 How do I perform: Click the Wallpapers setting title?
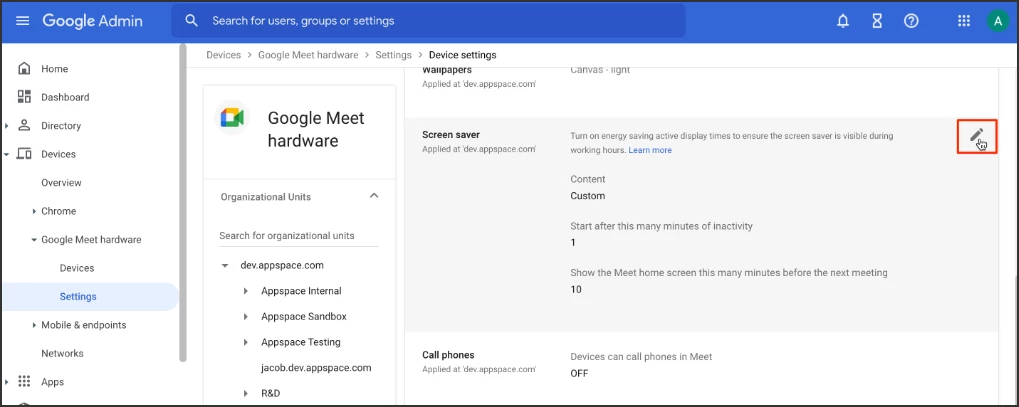[x=447, y=70]
